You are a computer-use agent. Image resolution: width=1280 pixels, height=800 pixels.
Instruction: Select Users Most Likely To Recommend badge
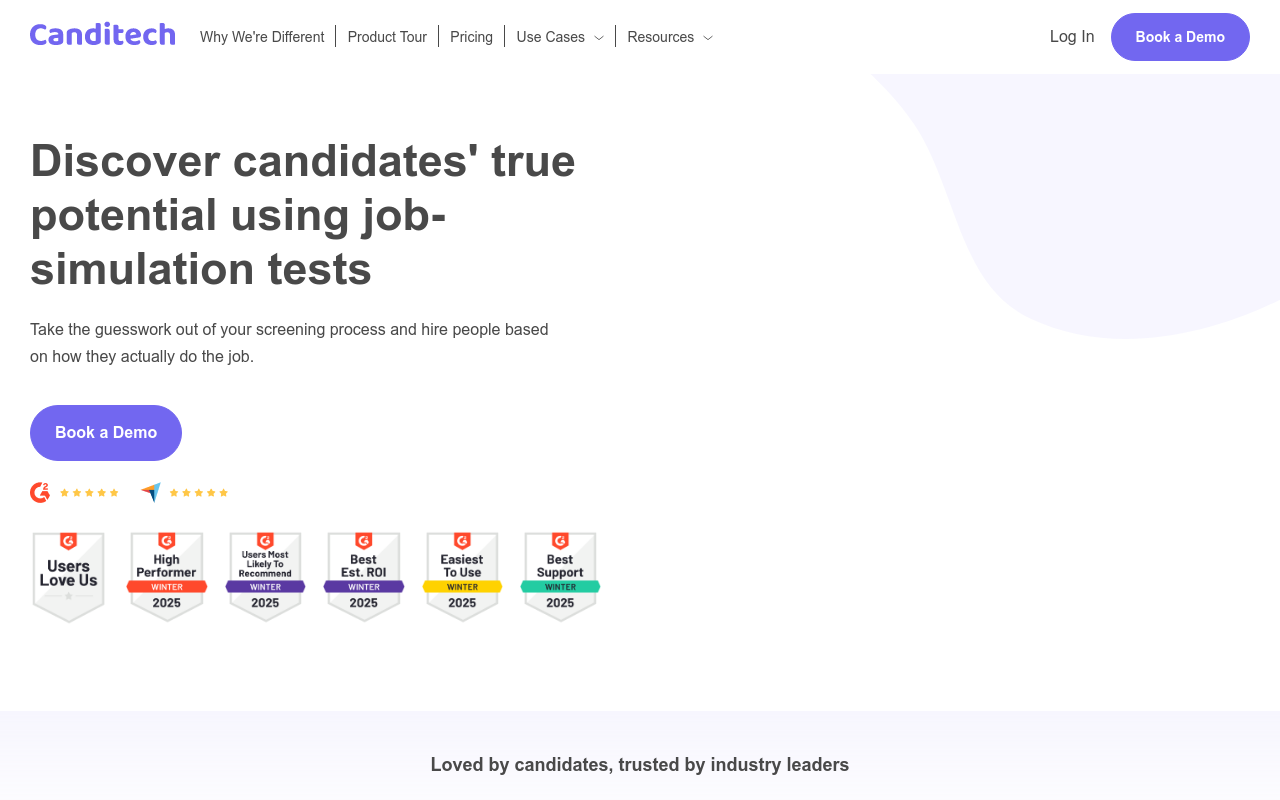[265, 577]
